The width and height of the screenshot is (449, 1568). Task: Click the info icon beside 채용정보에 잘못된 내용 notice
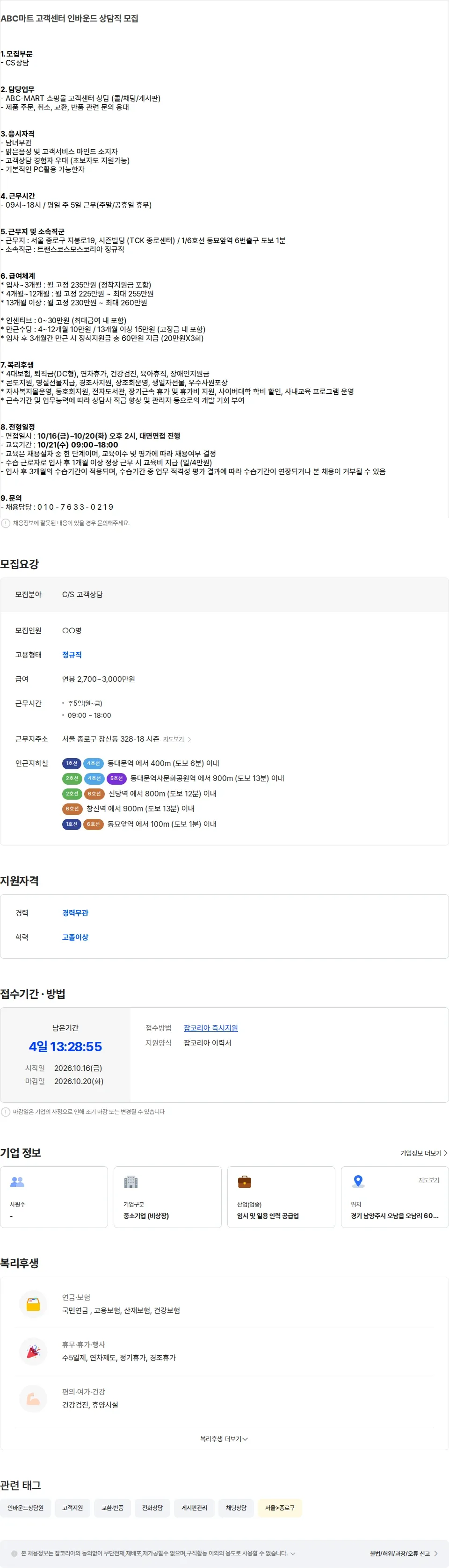(x=6, y=523)
